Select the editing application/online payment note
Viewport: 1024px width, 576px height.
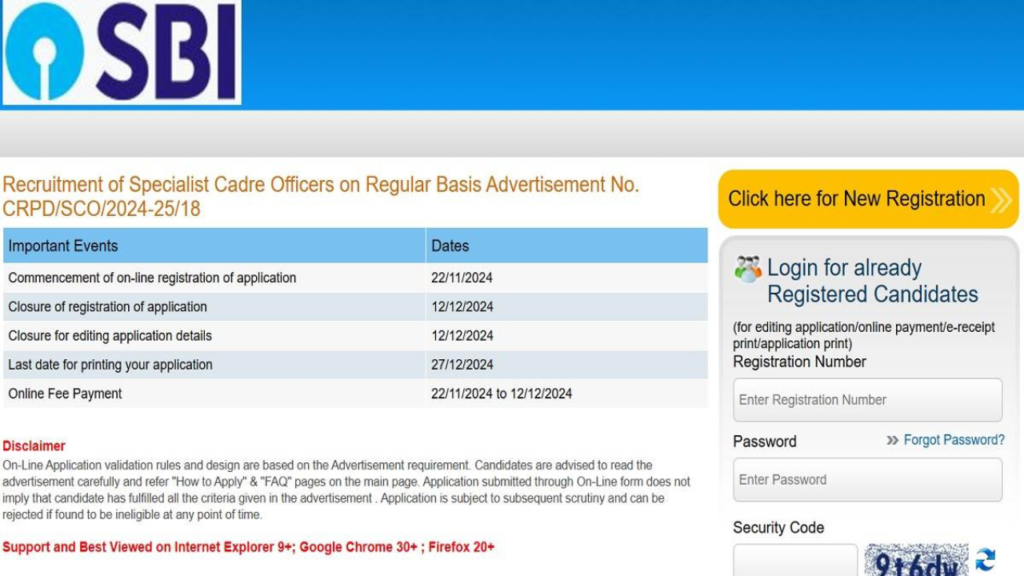pos(864,335)
